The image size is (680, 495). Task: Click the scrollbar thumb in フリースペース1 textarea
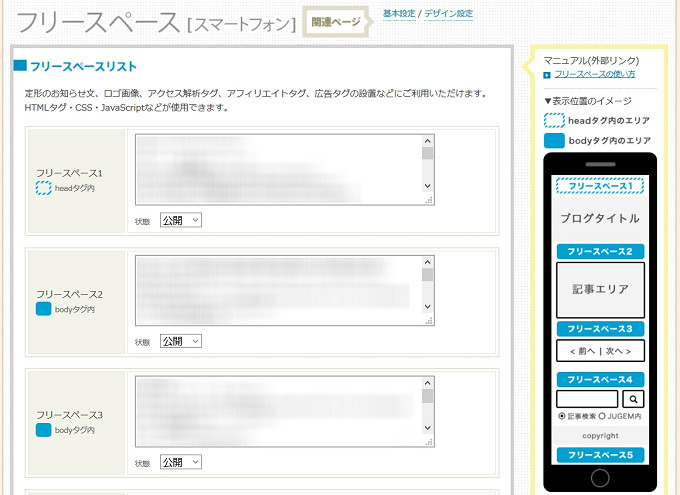(427, 153)
